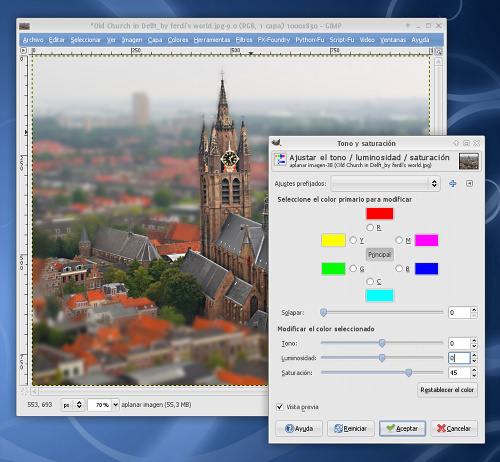The width and height of the screenshot is (500, 462).
Task: Open the FX-Foundry menu
Action: pyautogui.click(x=274, y=40)
